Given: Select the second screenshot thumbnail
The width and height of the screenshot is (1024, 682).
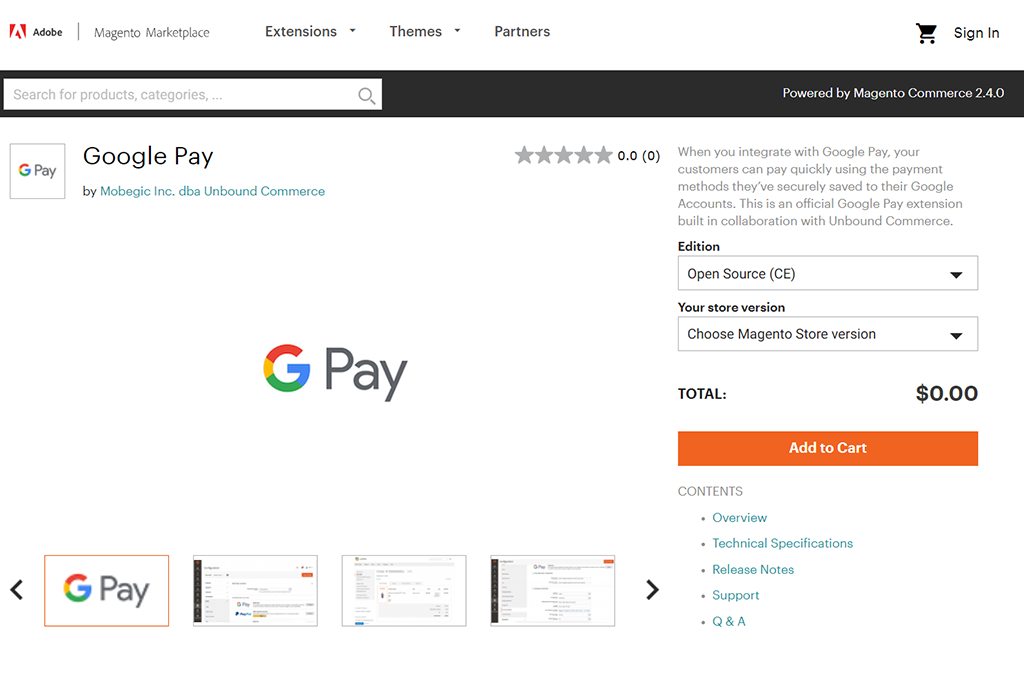Looking at the screenshot, I should coord(255,590).
